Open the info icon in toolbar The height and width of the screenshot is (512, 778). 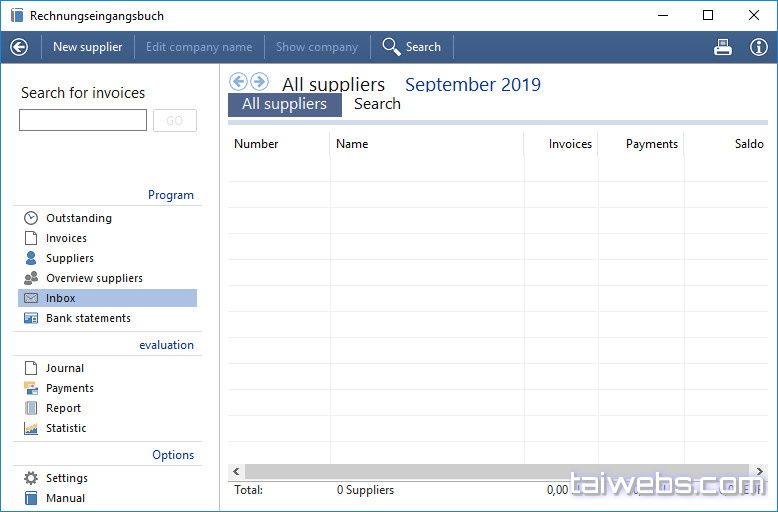(759, 47)
